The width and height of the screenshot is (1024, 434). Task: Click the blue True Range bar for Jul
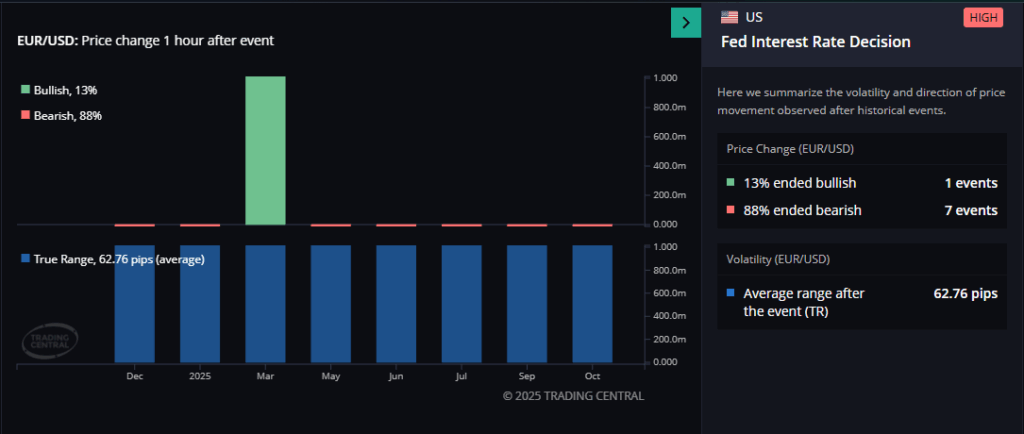point(461,303)
